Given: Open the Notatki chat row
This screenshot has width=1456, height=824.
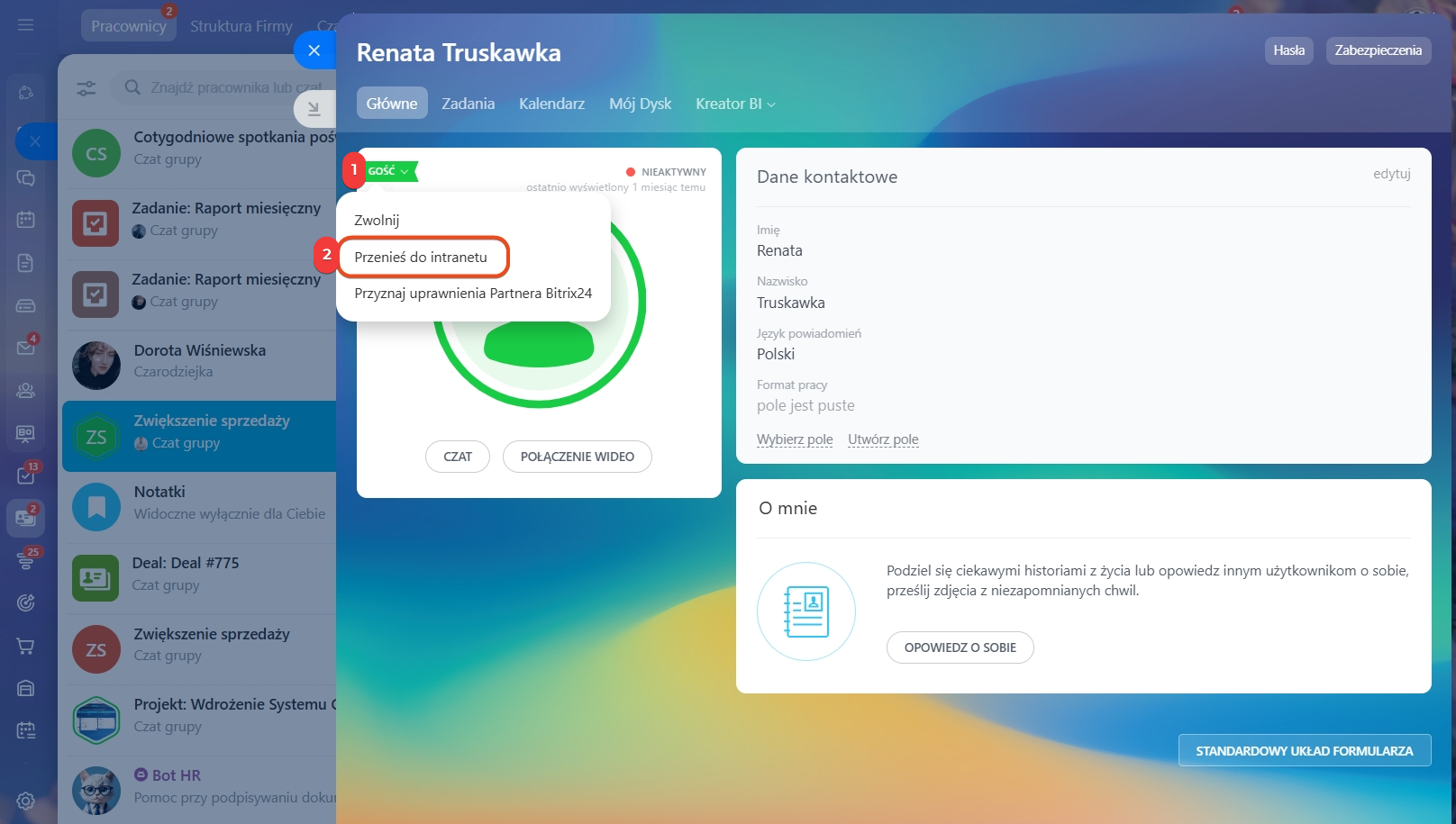Looking at the screenshot, I should click(198, 507).
